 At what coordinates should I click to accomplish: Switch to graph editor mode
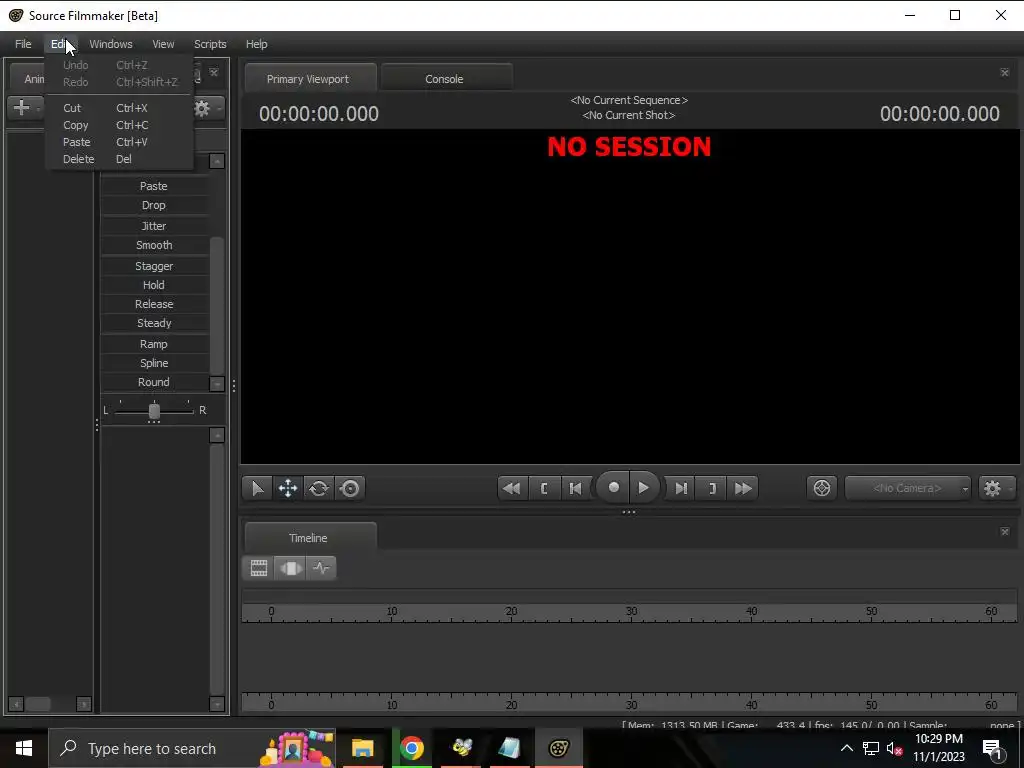tap(321, 568)
